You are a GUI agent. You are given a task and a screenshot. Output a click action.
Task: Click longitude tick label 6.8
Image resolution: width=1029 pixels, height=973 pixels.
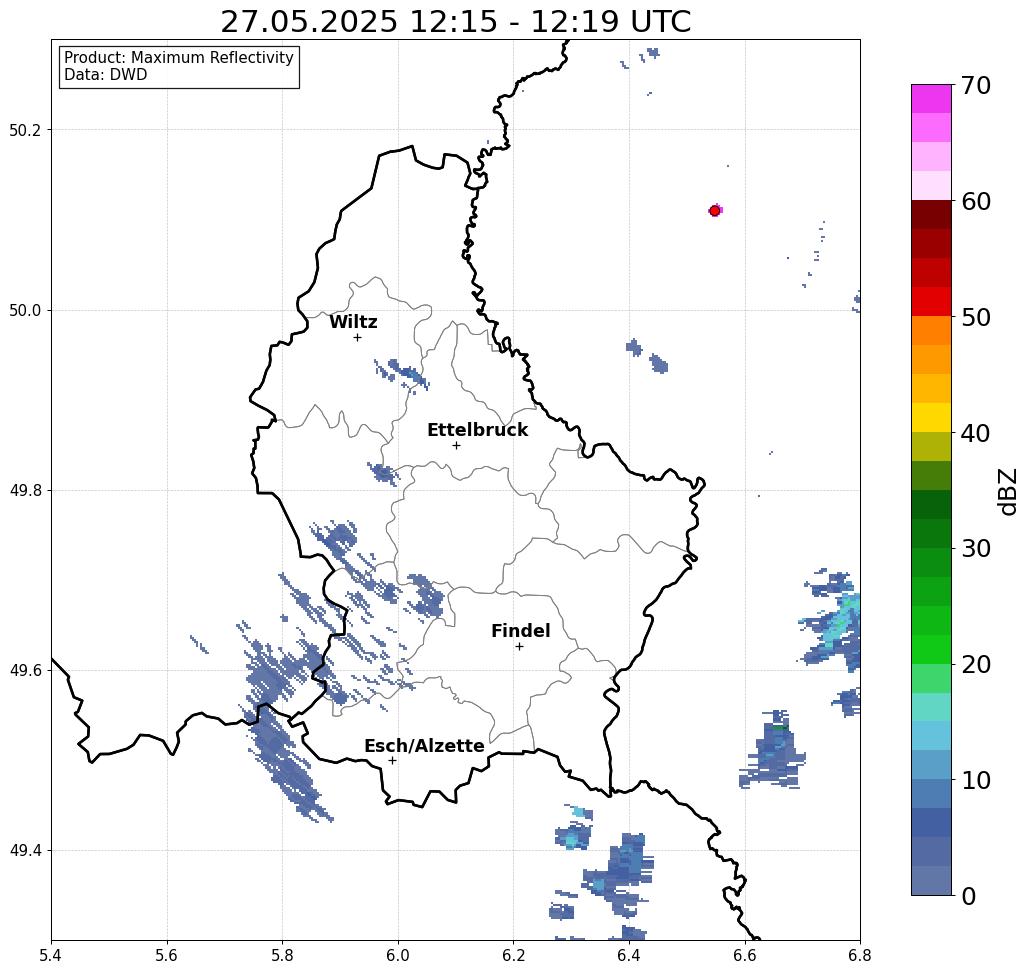click(x=860, y=955)
